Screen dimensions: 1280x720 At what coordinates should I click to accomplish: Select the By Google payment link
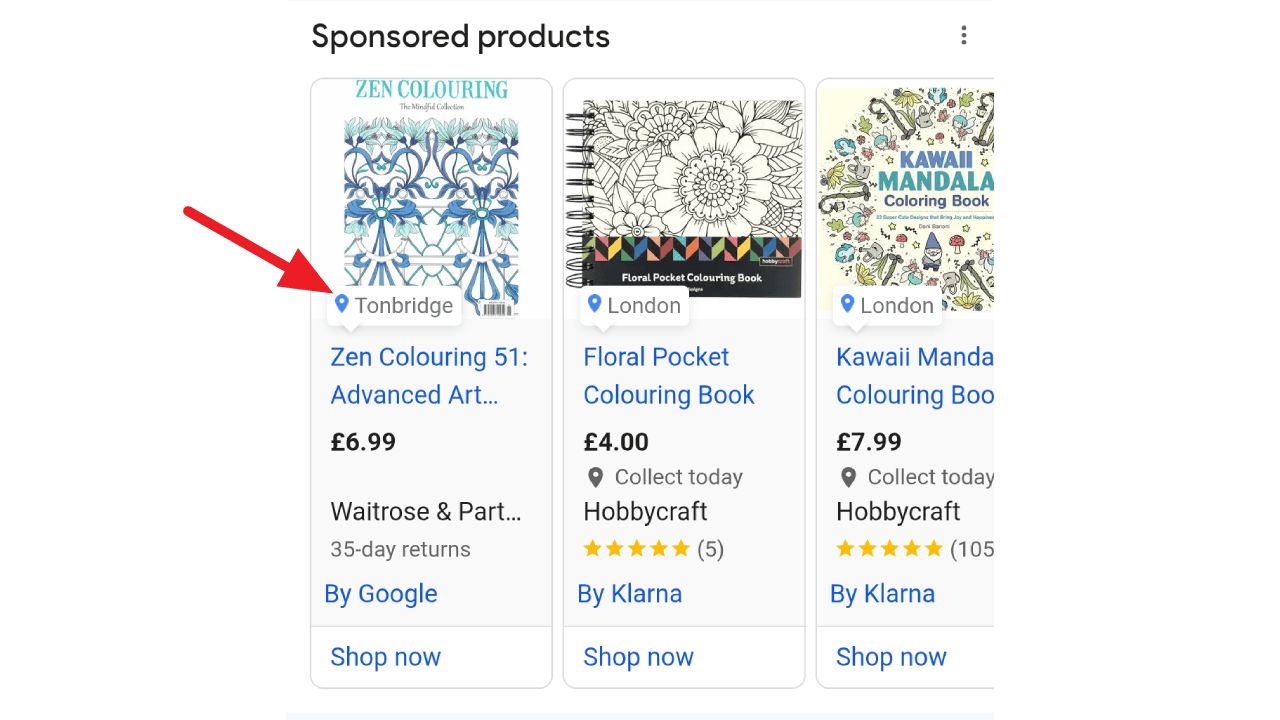pyautogui.click(x=381, y=594)
